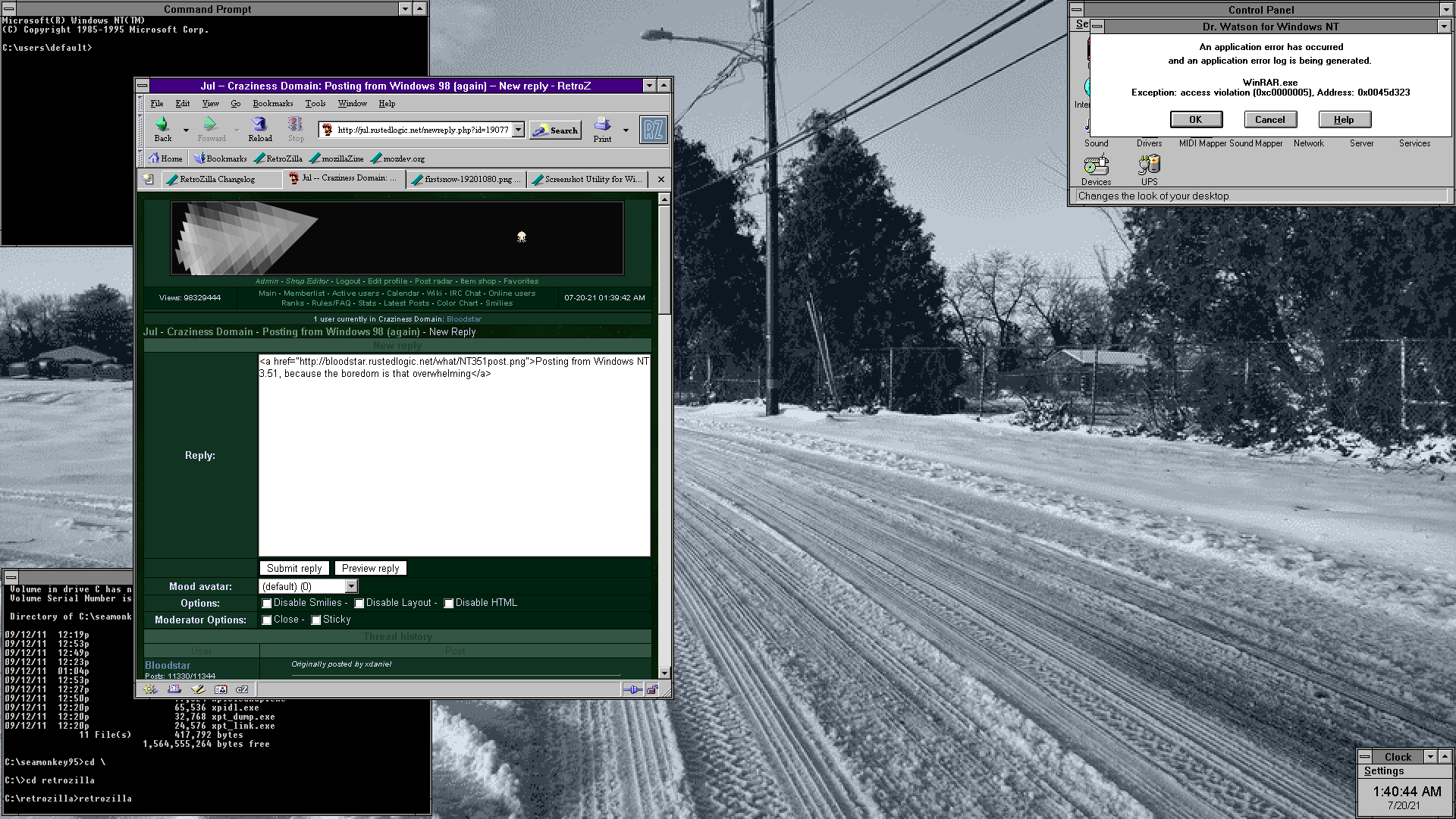Click the Print toolbar icon
Screen dimensions: 1456x819
click(602, 125)
